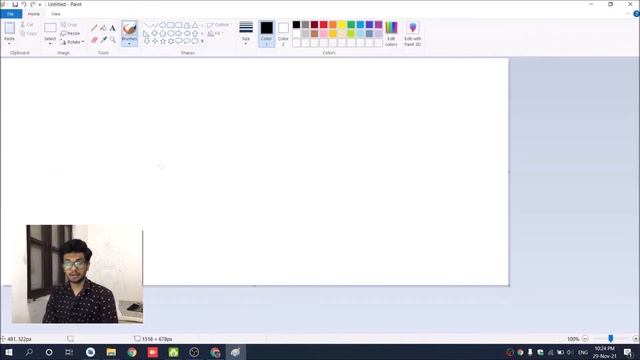Open the Select dropdown arrow
The image size is (640, 360).
[50, 43]
